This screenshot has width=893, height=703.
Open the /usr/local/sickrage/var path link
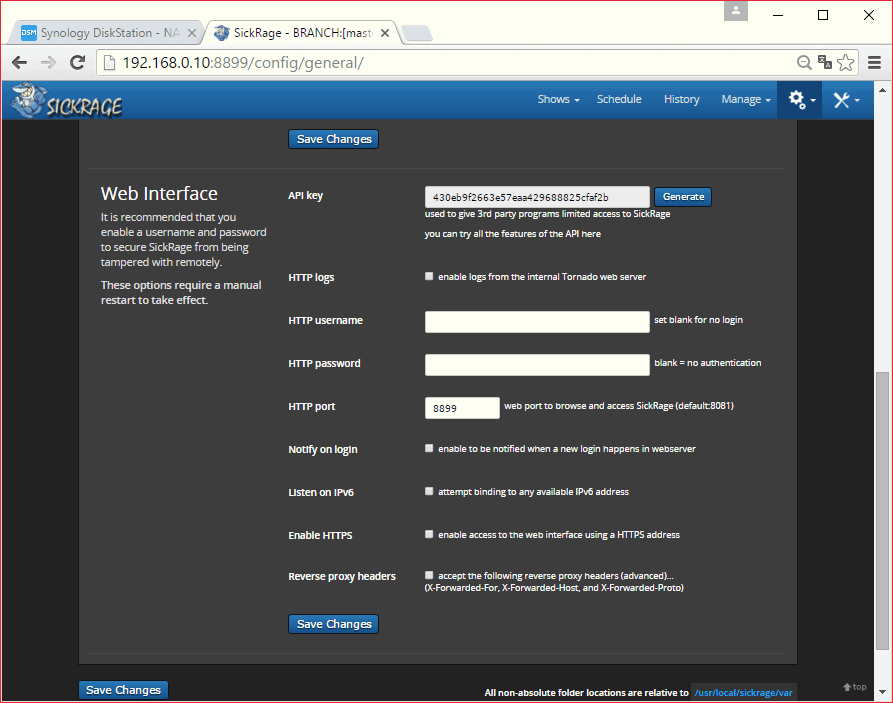click(743, 693)
